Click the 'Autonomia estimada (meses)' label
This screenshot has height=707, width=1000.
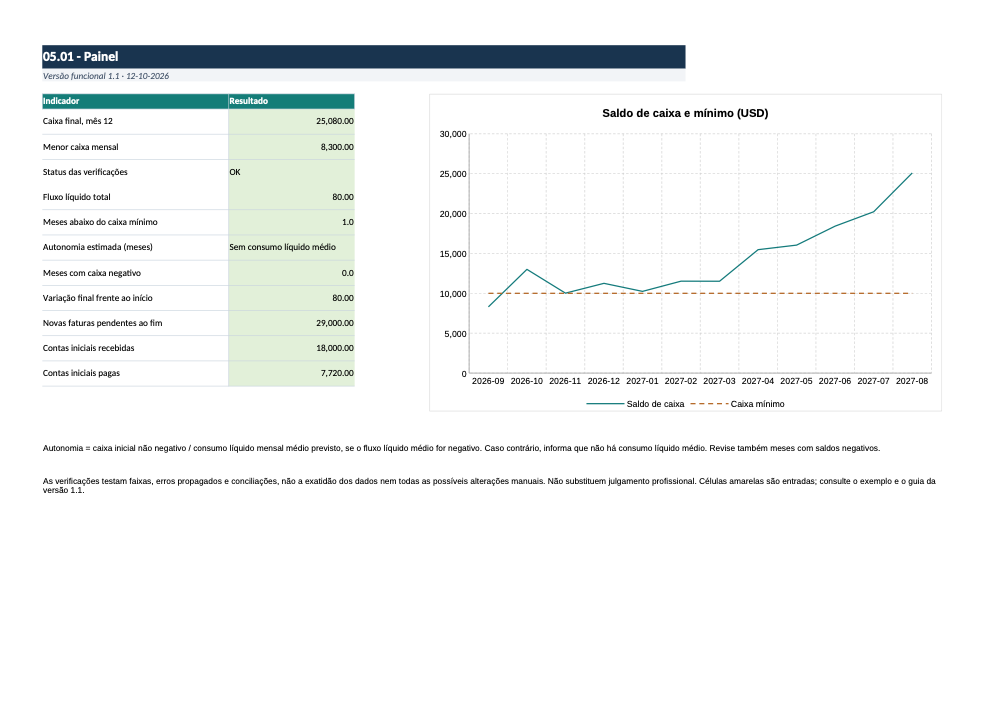tap(98, 247)
